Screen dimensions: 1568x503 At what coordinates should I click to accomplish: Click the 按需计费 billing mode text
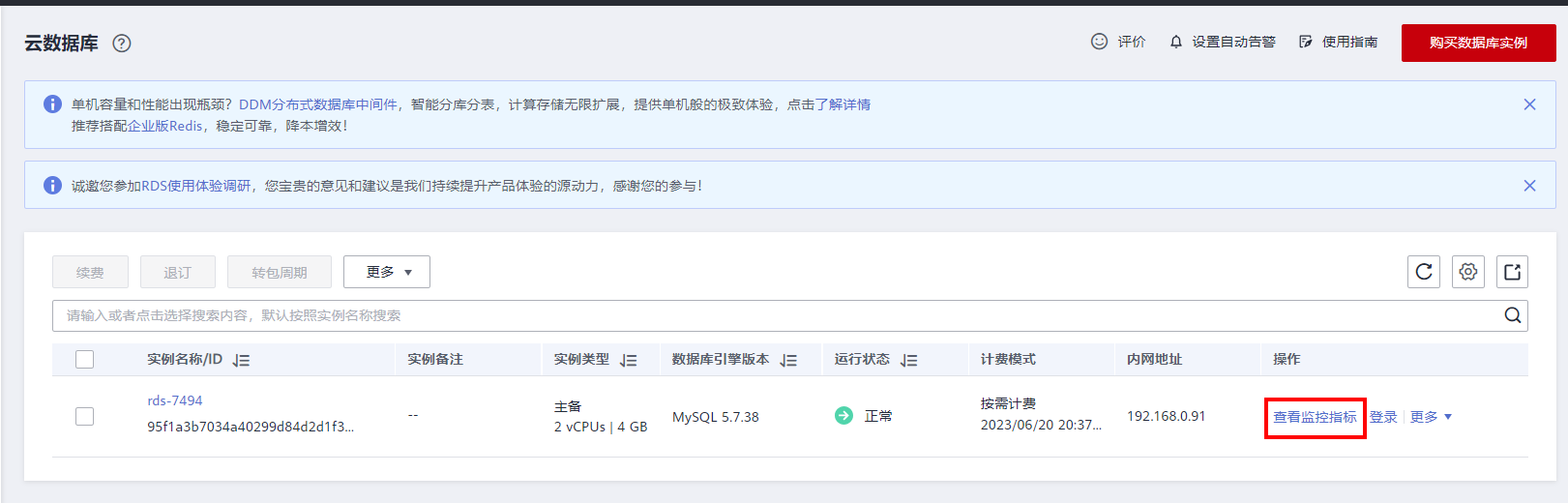click(x=1008, y=403)
